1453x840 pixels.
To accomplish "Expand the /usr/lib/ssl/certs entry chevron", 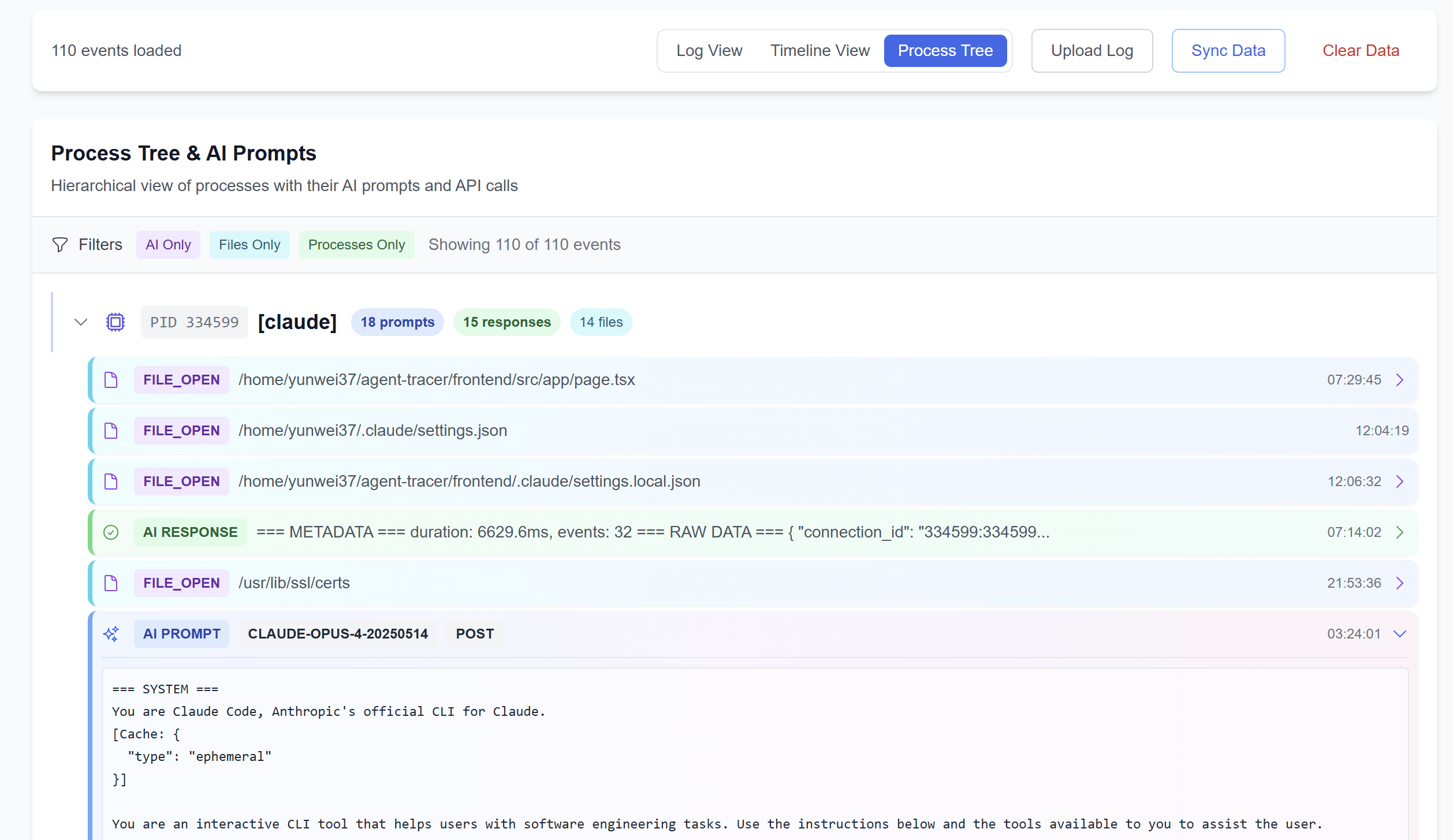I will point(1400,583).
